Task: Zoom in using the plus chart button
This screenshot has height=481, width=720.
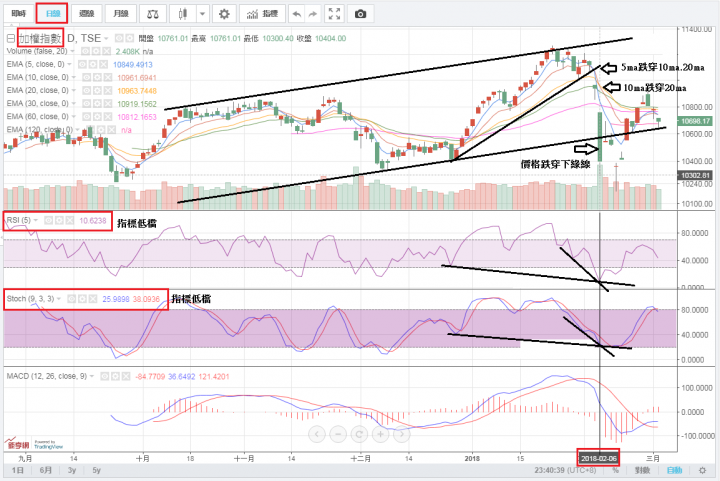Action: click(x=380, y=434)
